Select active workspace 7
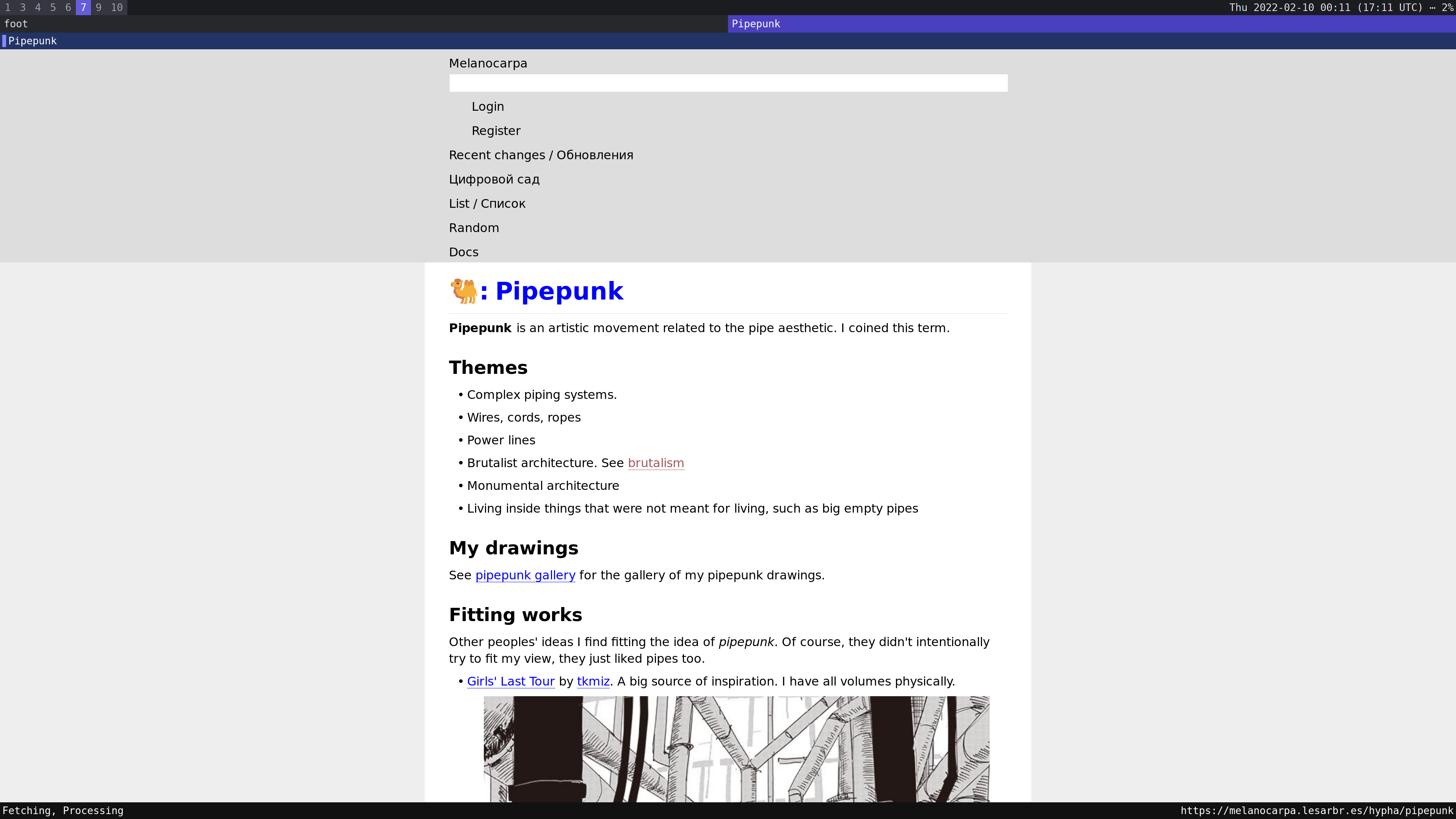 [83, 7]
